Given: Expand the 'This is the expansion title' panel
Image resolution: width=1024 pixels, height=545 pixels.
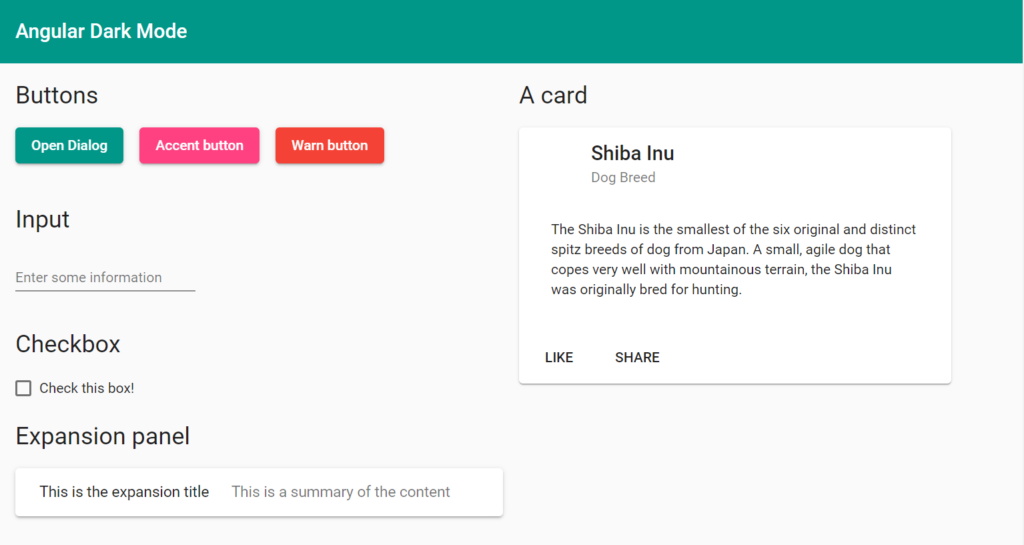Looking at the screenshot, I should click(124, 492).
